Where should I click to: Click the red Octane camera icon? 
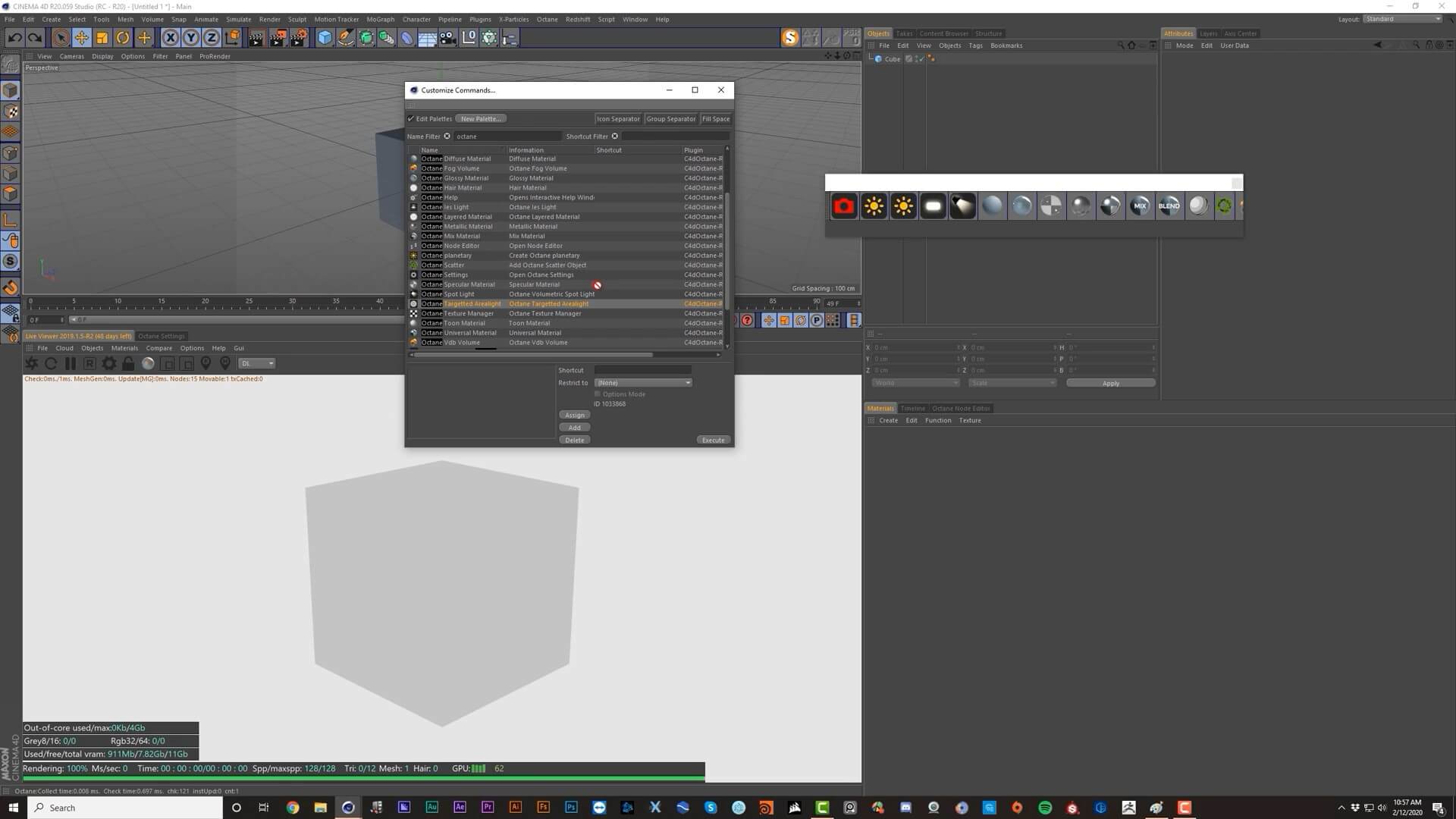pyautogui.click(x=843, y=206)
